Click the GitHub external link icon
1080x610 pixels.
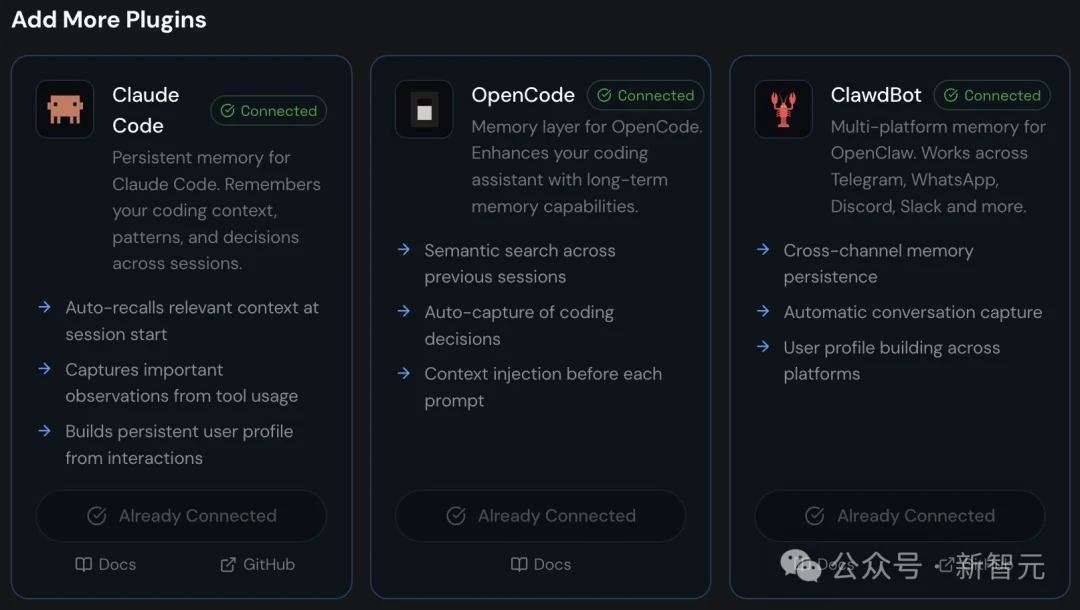point(228,564)
